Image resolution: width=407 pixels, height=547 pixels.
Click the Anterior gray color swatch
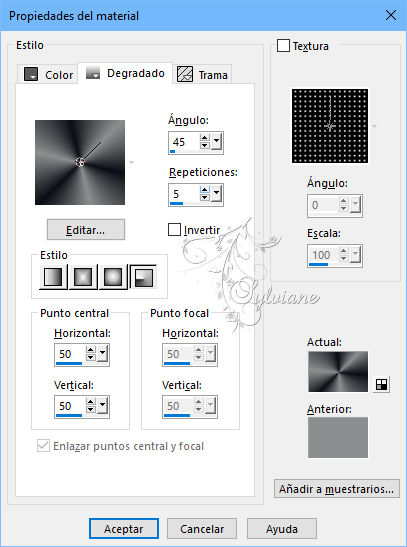[x=338, y=437]
